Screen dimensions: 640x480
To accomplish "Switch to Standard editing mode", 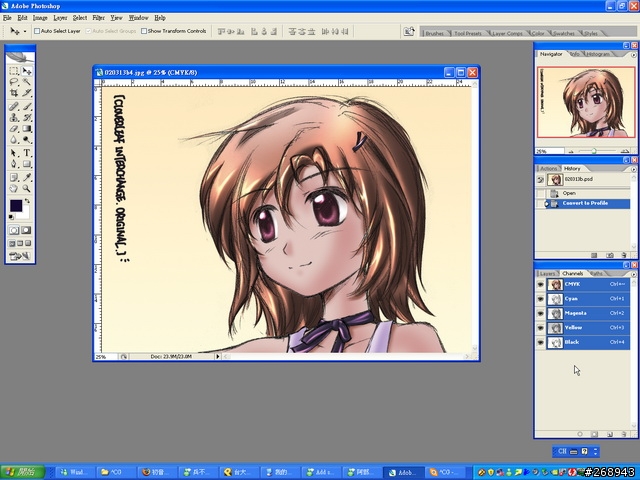I will point(14,230).
